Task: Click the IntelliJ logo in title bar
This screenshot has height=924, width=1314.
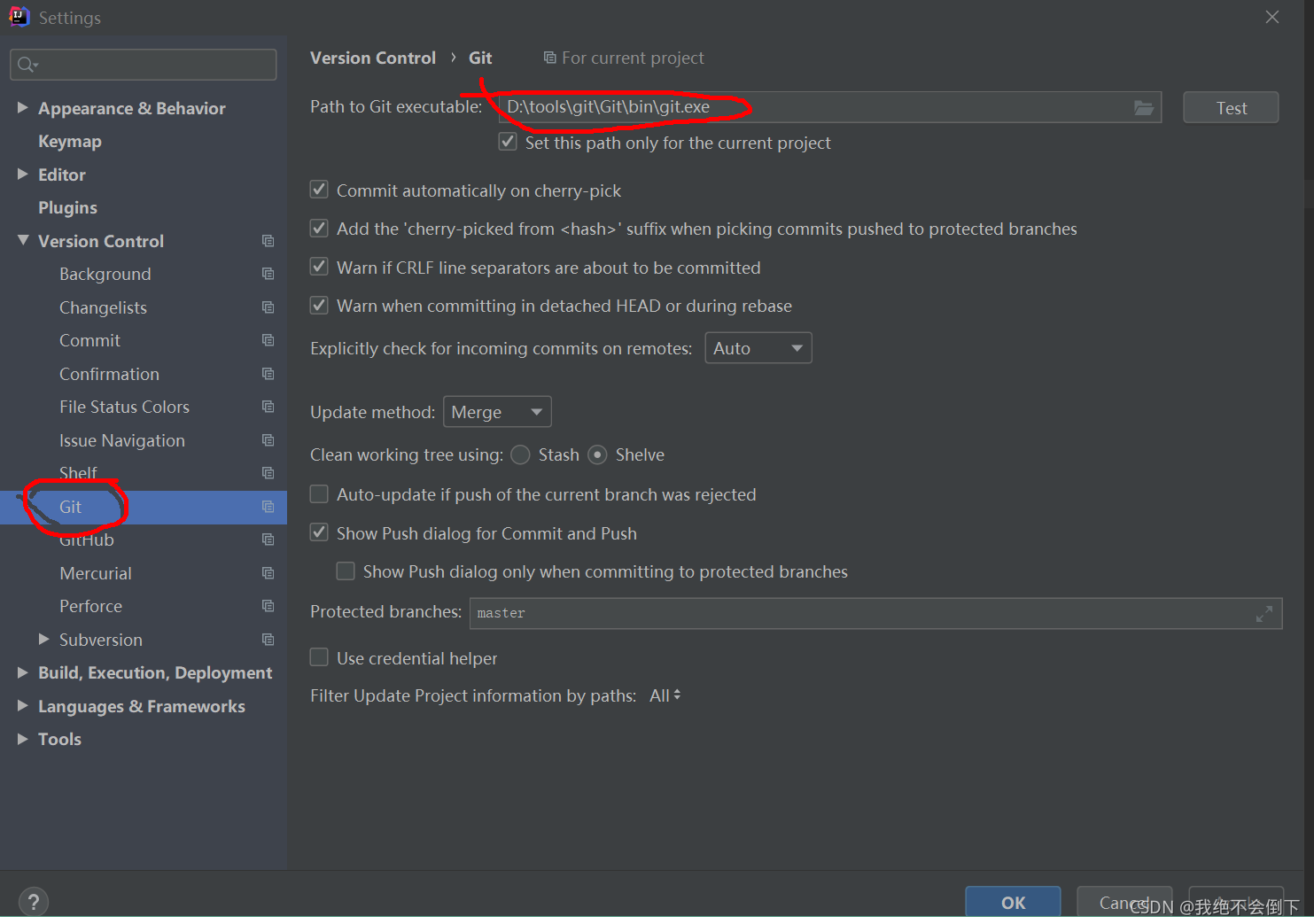Action: click(19, 17)
